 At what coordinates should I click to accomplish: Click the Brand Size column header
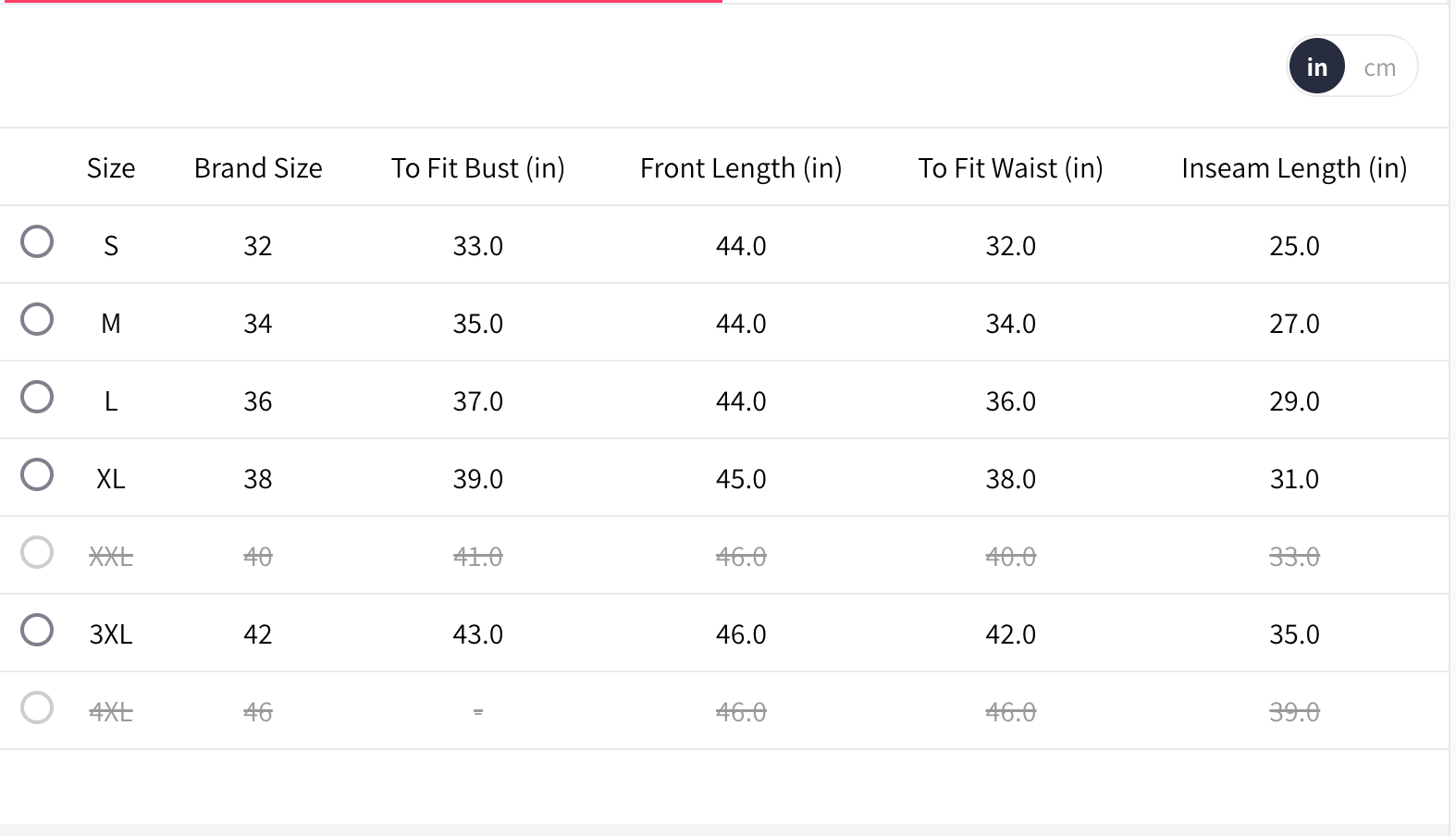pyautogui.click(x=258, y=168)
